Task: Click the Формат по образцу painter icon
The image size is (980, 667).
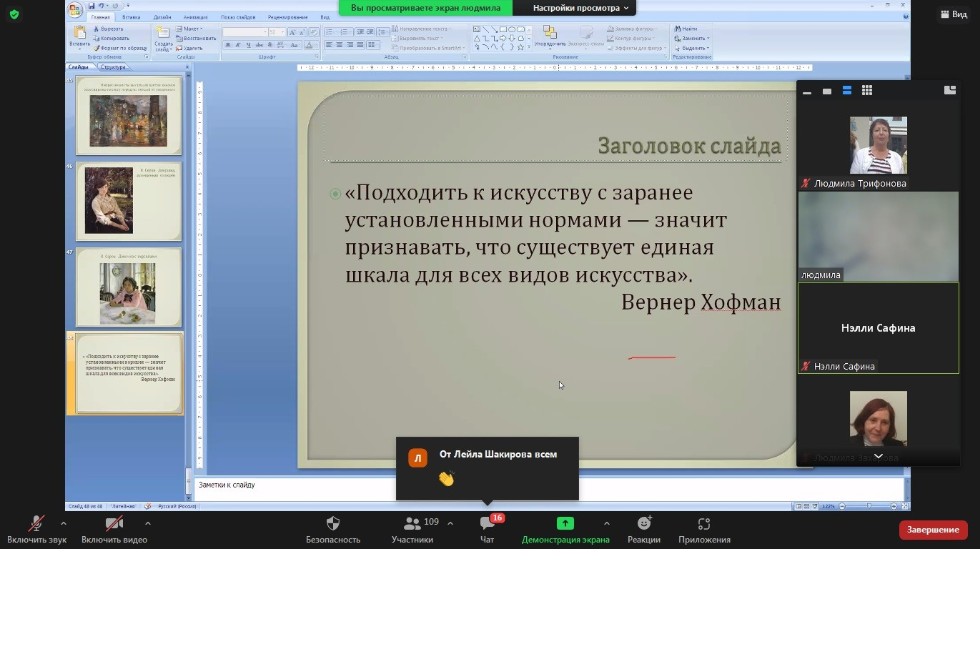Action: (96, 48)
